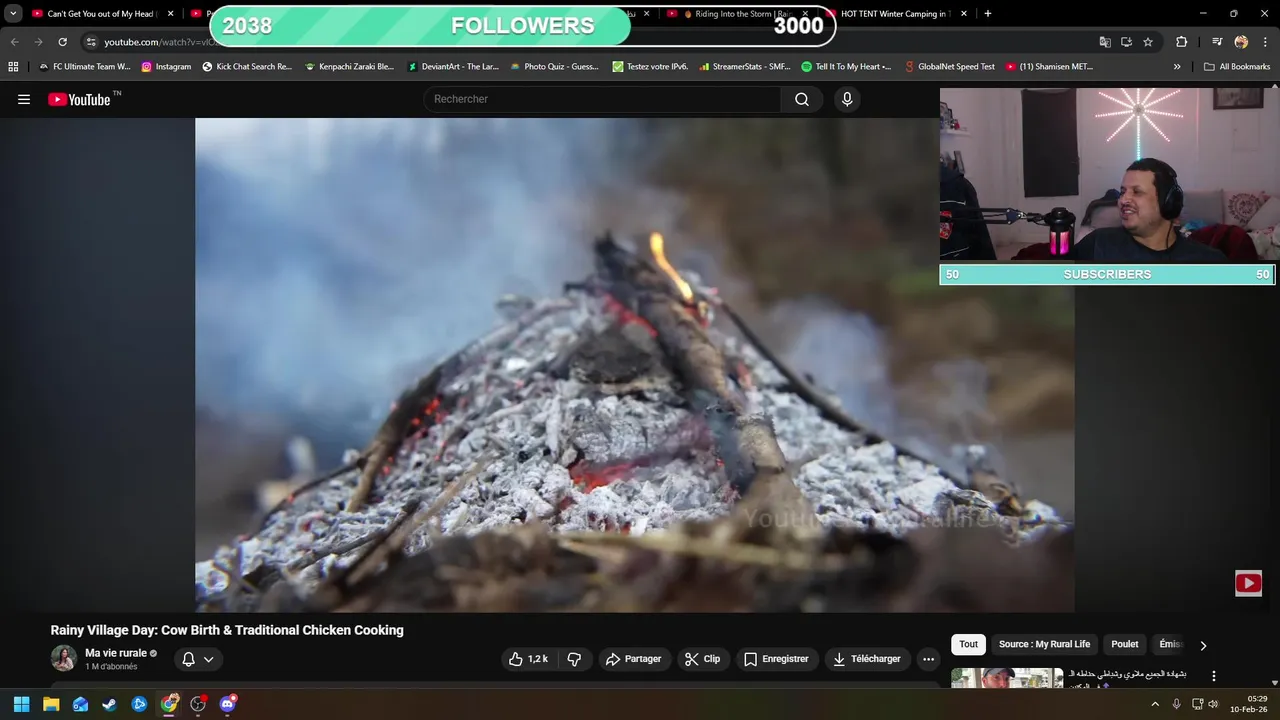Open the Chrome profile avatar

[x=1241, y=42]
